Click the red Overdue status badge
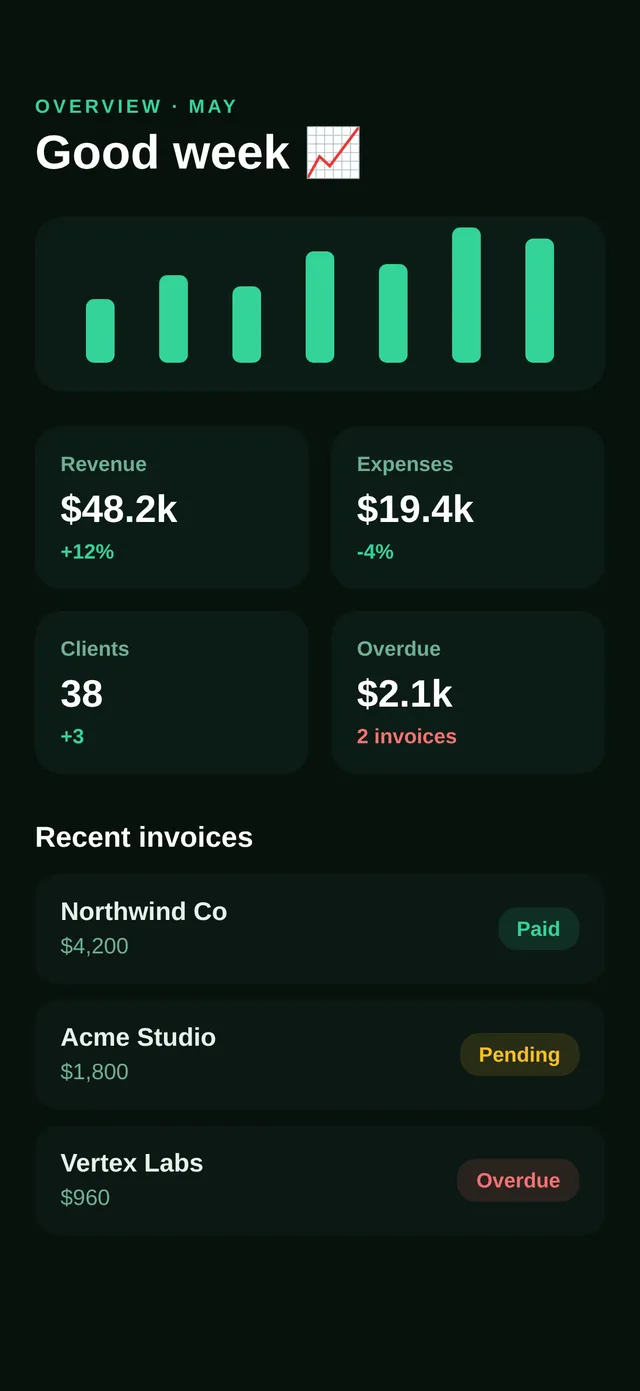640x1391 pixels. [518, 1181]
